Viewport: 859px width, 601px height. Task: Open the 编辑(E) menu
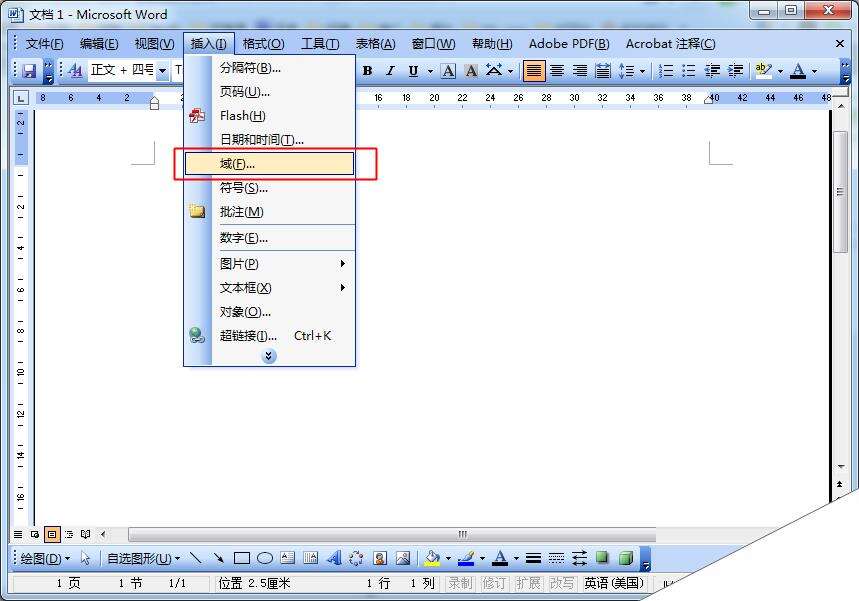(x=99, y=44)
